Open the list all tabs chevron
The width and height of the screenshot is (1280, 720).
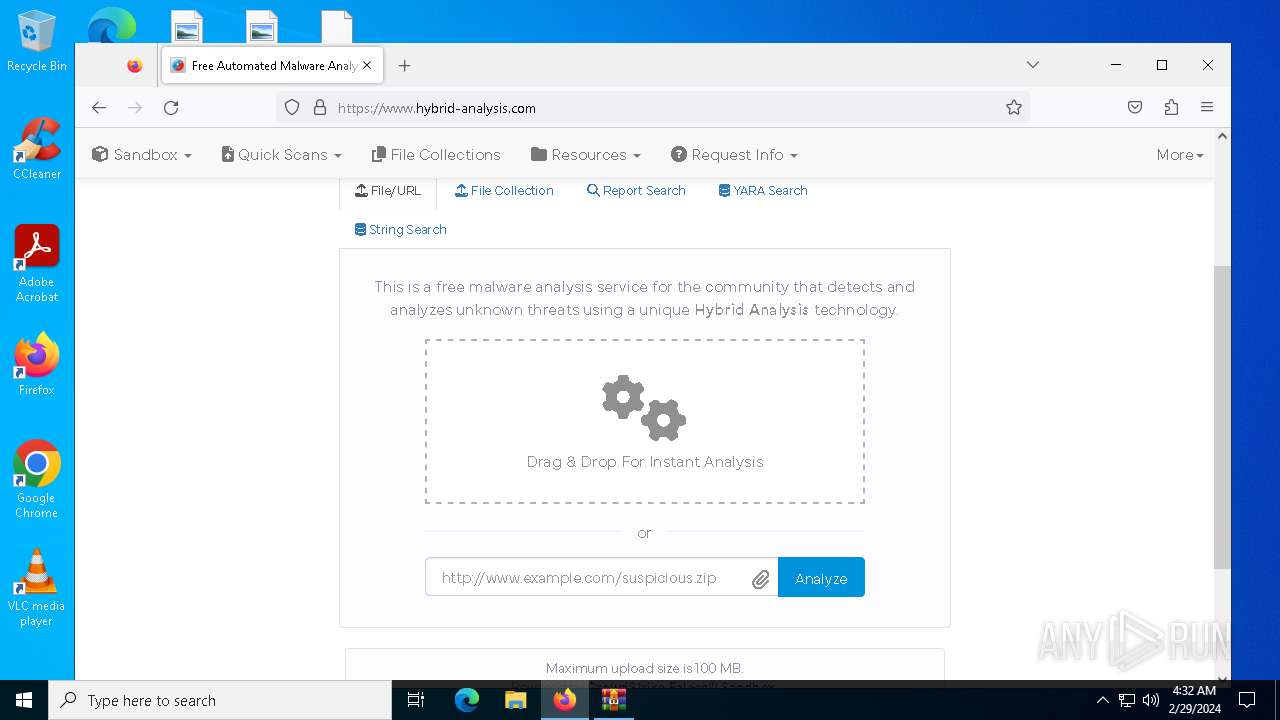click(1033, 65)
